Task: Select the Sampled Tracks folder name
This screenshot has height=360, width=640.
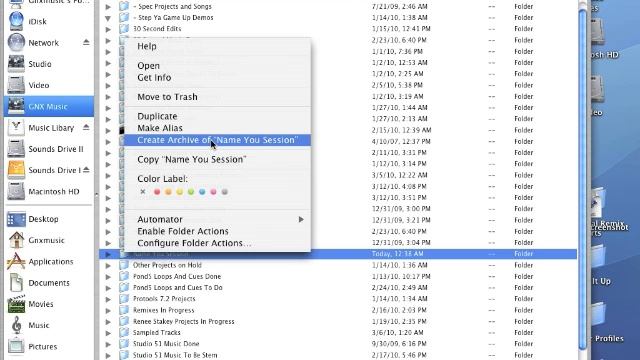Action: coord(157,333)
